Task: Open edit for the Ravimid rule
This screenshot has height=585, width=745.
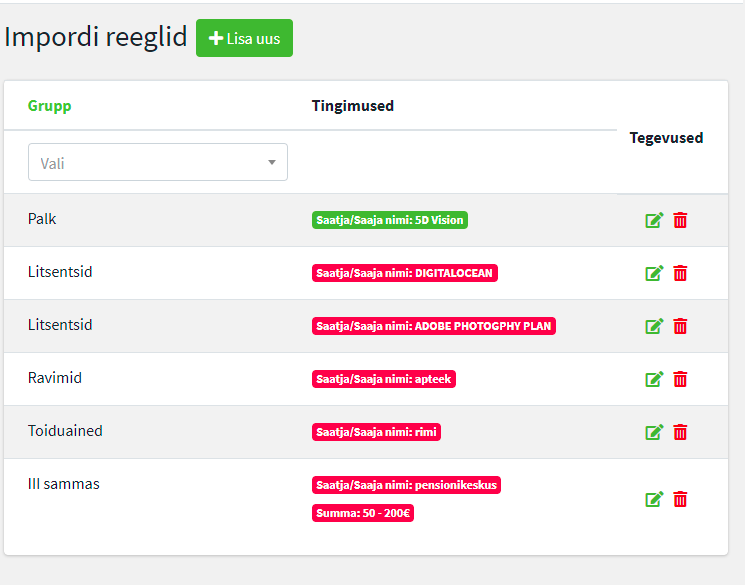Action: click(x=654, y=379)
